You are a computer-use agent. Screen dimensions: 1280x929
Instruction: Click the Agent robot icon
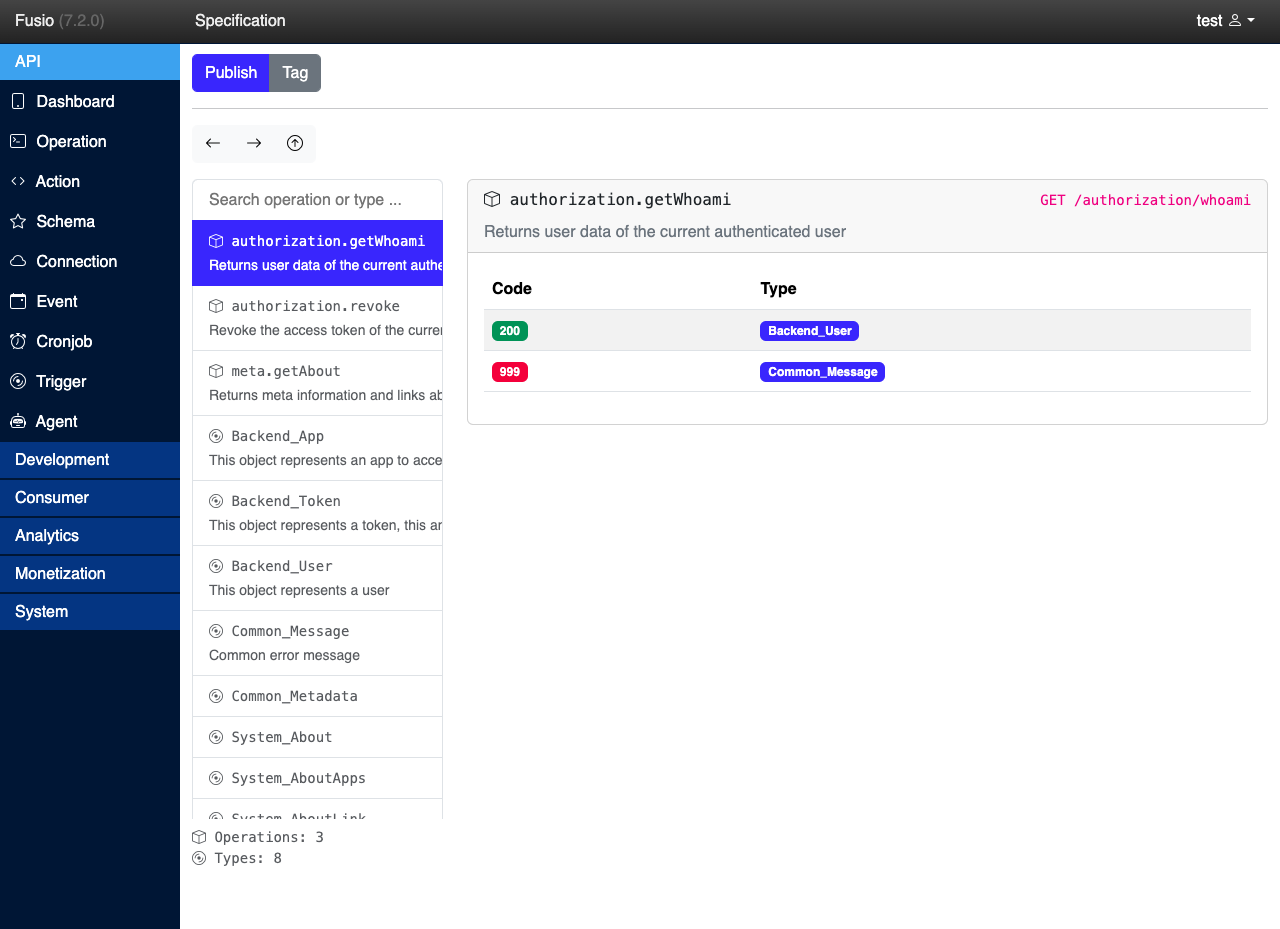[18, 421]
